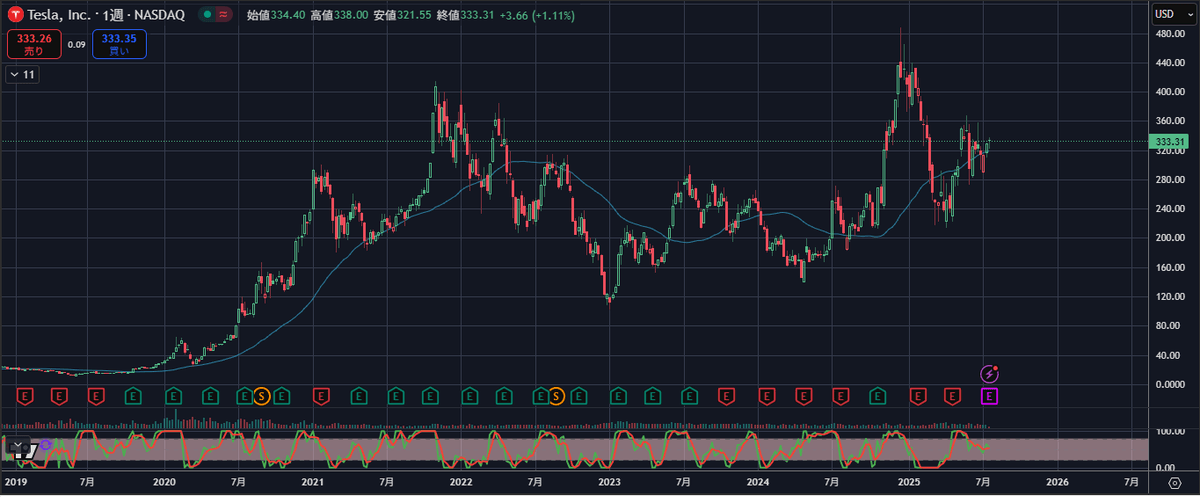Click the 始値 334.40 open value

point(274,14)
